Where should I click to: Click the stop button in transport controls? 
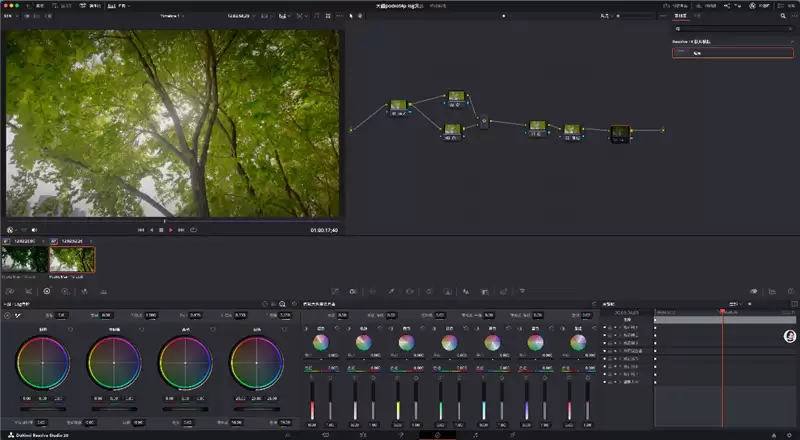tap(161, 230)
